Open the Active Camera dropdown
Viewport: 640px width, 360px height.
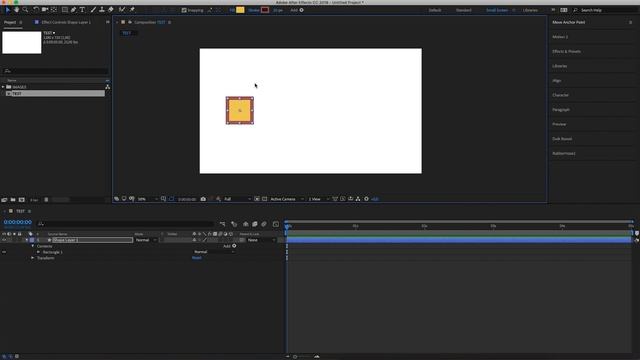coord(287,199)
